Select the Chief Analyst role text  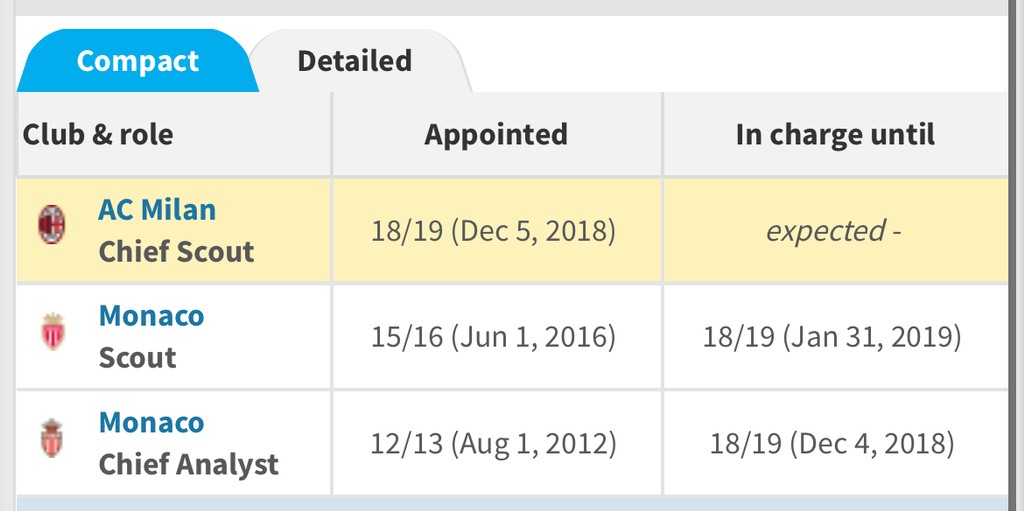pos(188,464)
